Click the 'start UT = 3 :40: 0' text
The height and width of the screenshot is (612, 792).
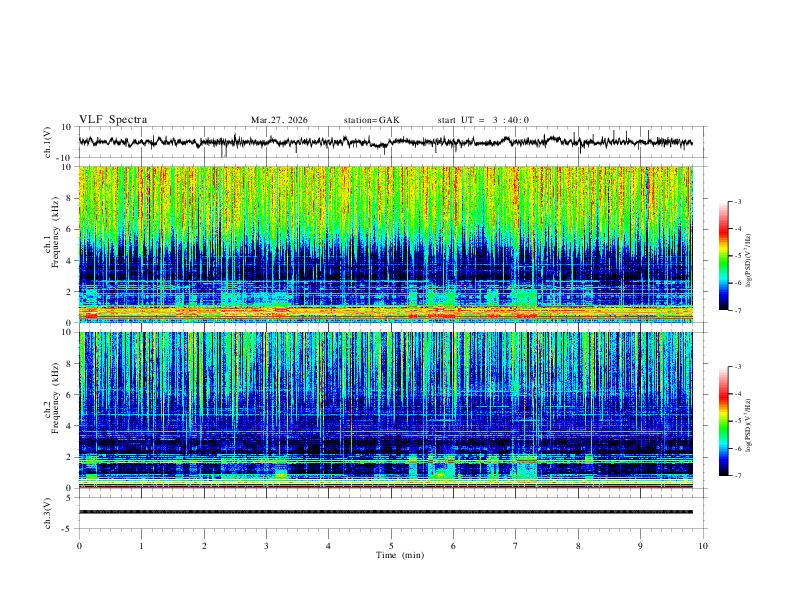483,120
